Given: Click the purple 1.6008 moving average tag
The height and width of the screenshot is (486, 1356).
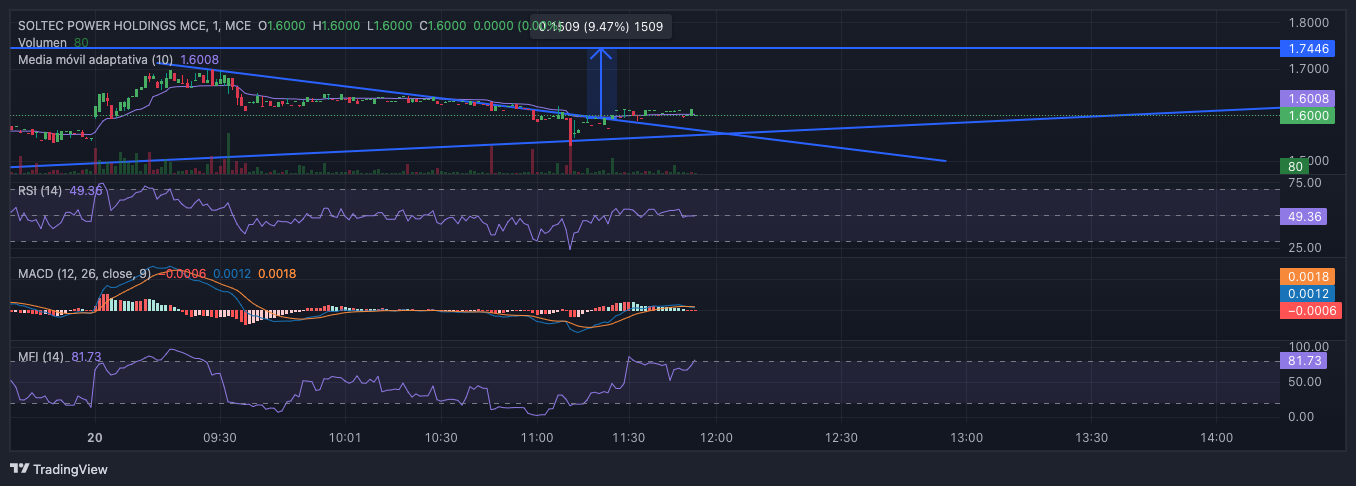Looking at the screenshot, I should [1308, 99].
